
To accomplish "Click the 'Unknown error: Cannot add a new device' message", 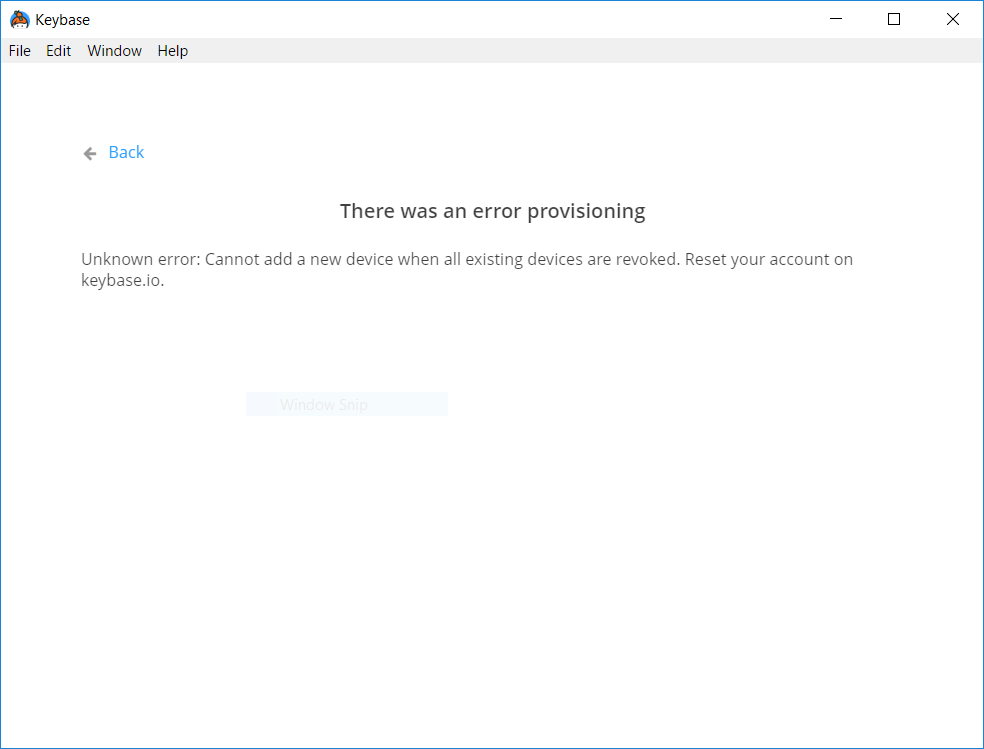I will point(467,269).
